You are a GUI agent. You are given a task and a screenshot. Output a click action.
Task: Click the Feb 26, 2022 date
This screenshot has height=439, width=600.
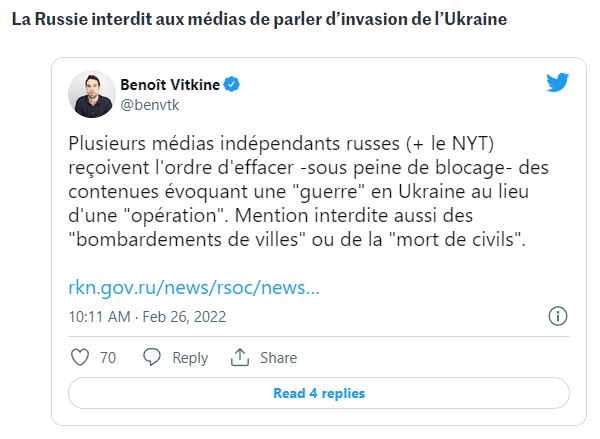coord(184,316)
